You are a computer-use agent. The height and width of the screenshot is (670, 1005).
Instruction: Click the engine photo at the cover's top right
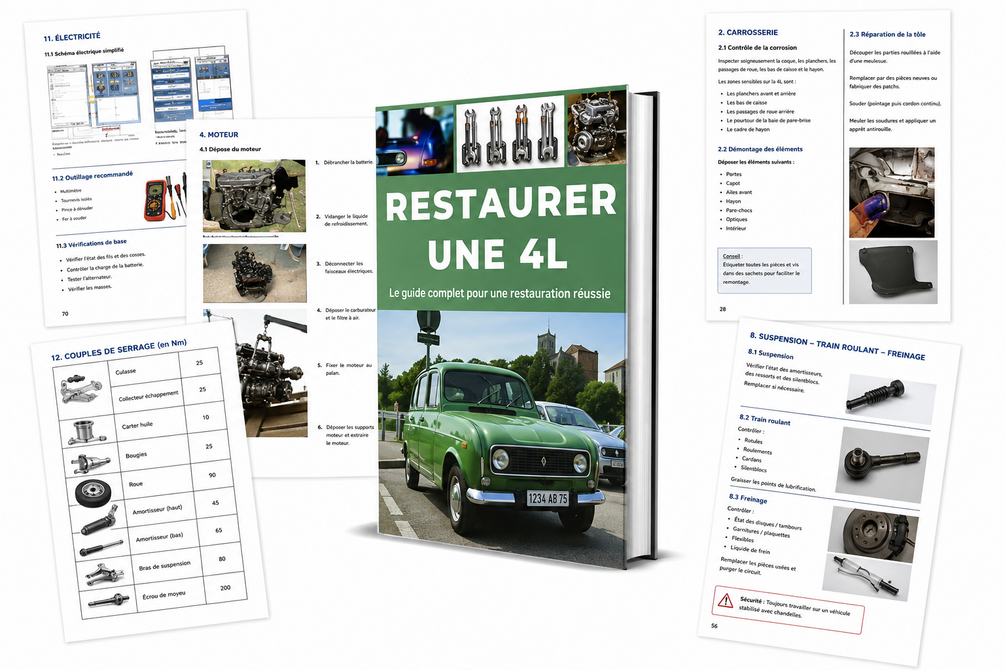pyautogui.click(x=595, y=128)
